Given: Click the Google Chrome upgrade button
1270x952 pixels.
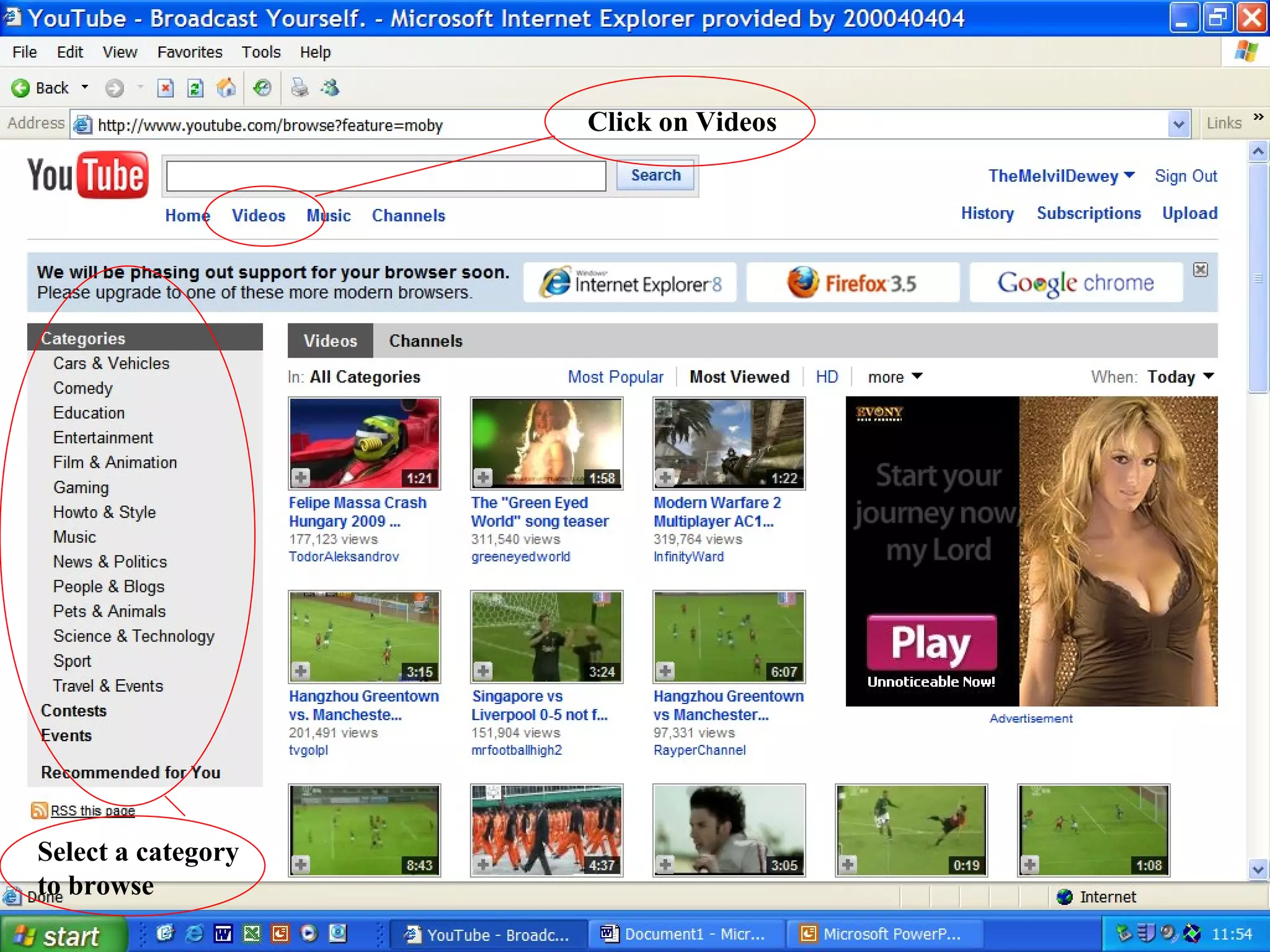Looking at the screenshot, I should pos(1076,283).
